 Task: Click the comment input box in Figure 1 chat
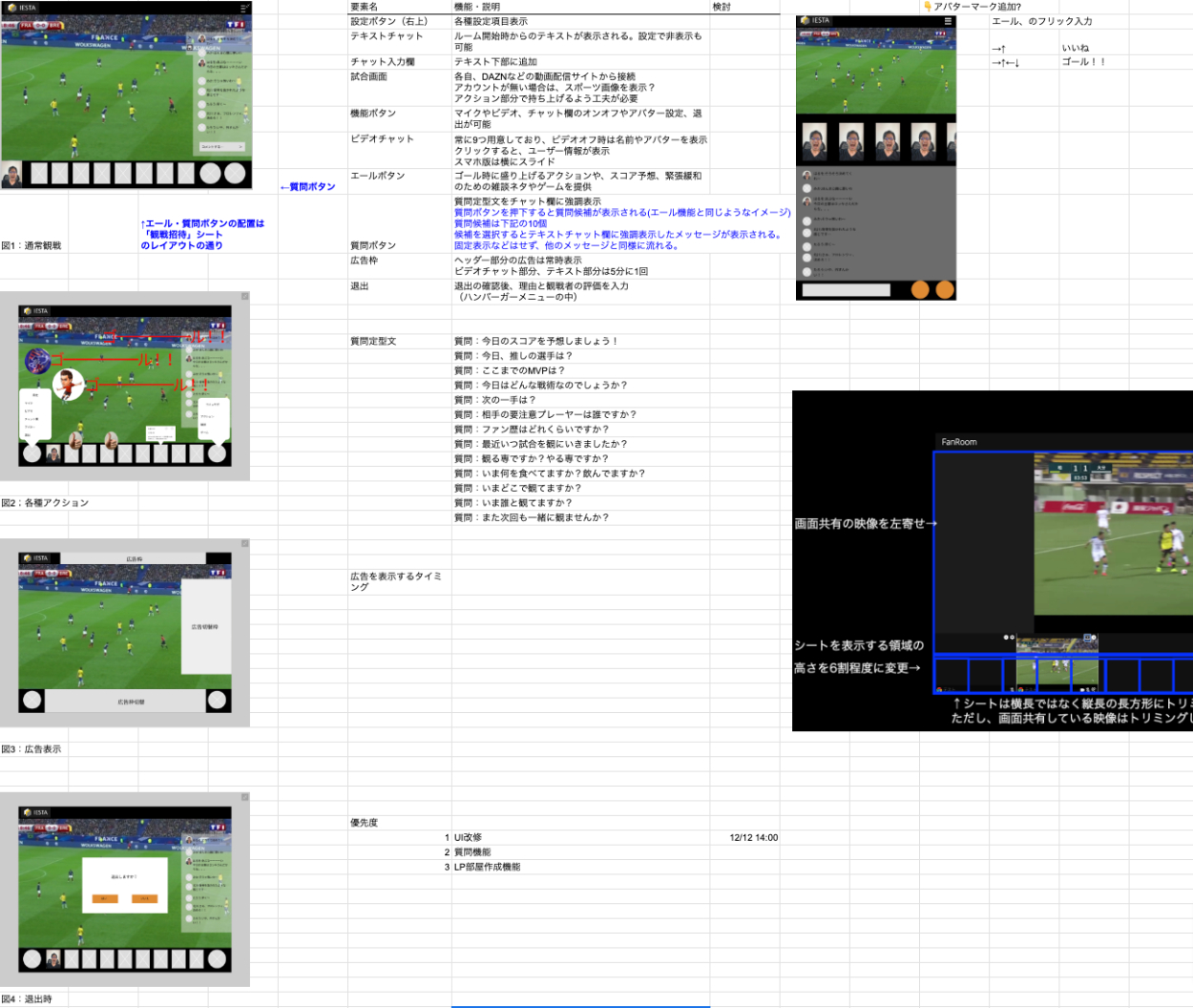click(221, 147)
